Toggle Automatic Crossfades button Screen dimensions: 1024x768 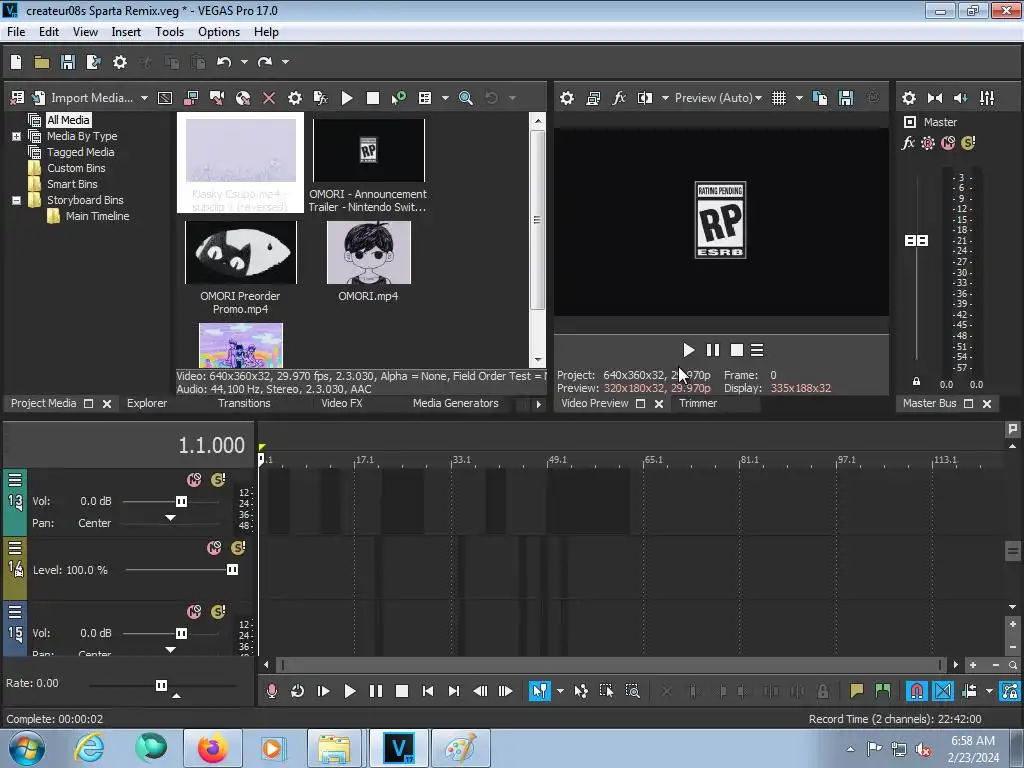click(x=942, y=691)
